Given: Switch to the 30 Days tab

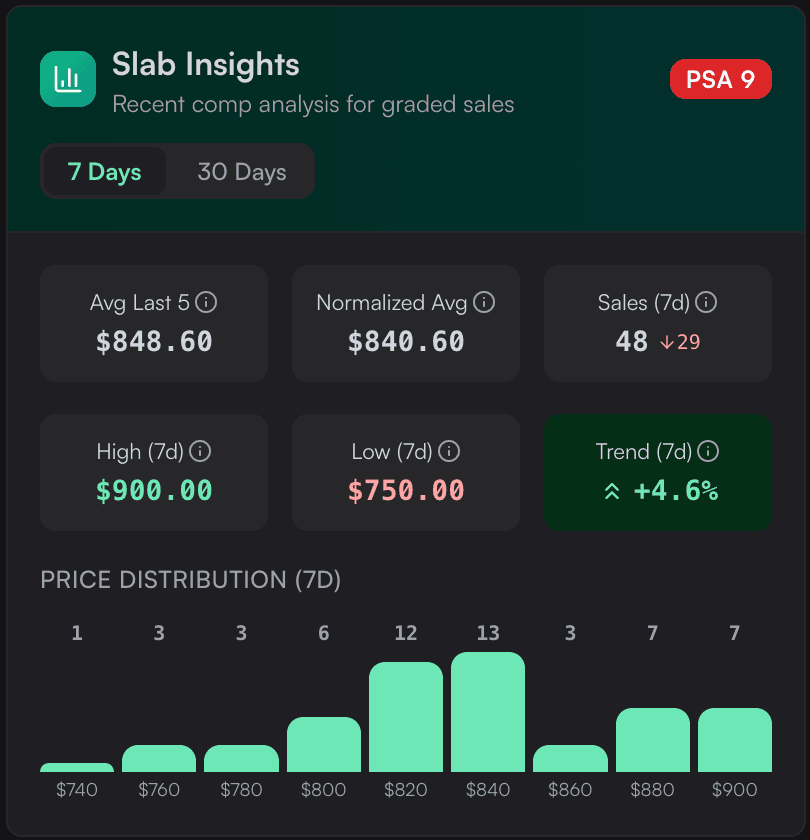Looking at the screenshot, I should coord(242,171).
